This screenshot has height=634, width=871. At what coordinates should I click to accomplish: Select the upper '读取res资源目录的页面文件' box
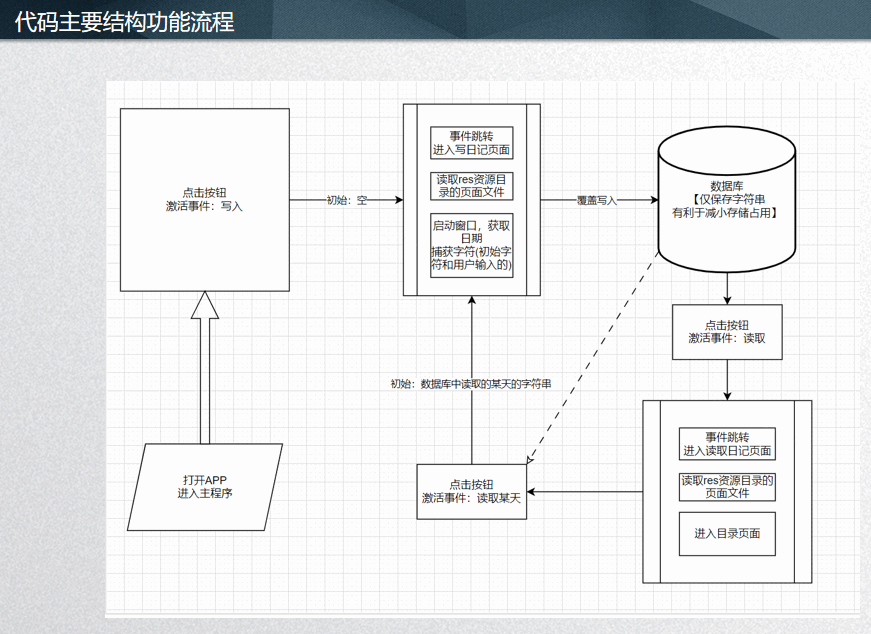coord(471,186)
